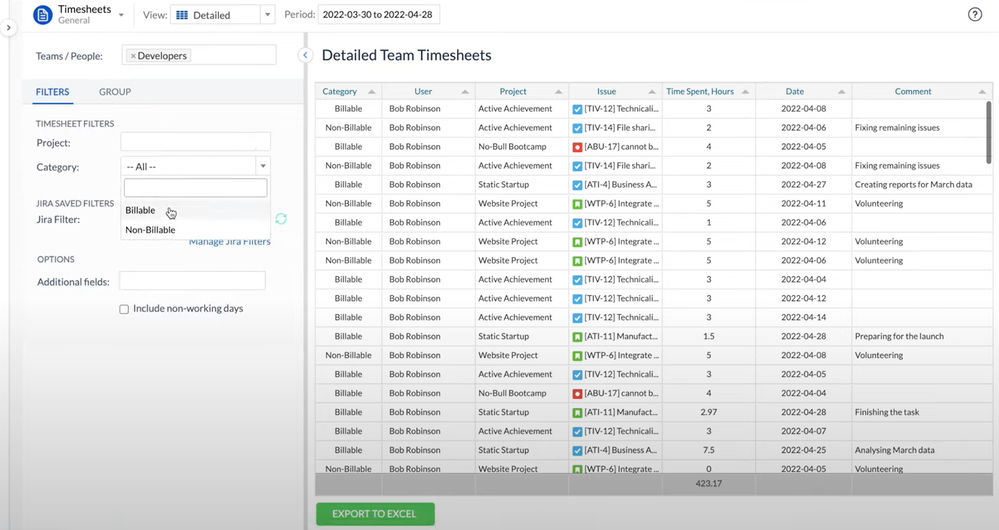Image resolution: width=999 pixels, height=530 pixels.
Task: Toggle Include non-working days checkbox
Action: coord(124,309)
